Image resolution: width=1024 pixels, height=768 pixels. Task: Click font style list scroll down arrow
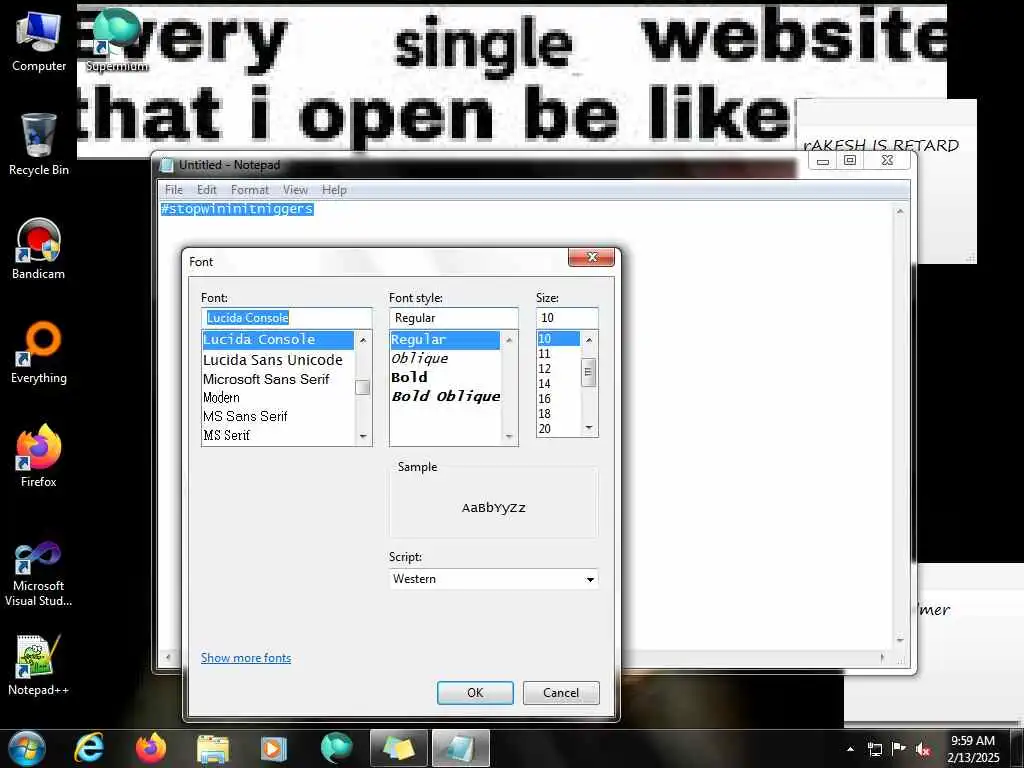tap(509, 436)
